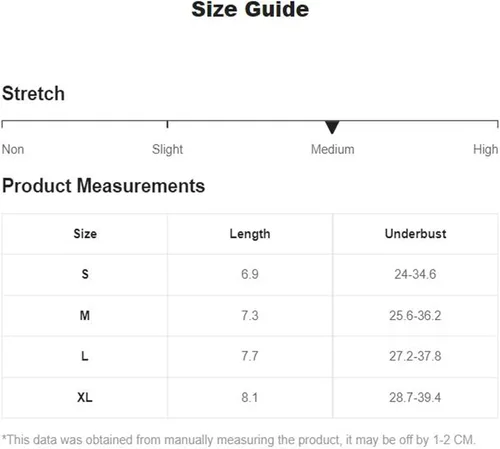Click the High stretch label
500x449 pixels.
486,149
